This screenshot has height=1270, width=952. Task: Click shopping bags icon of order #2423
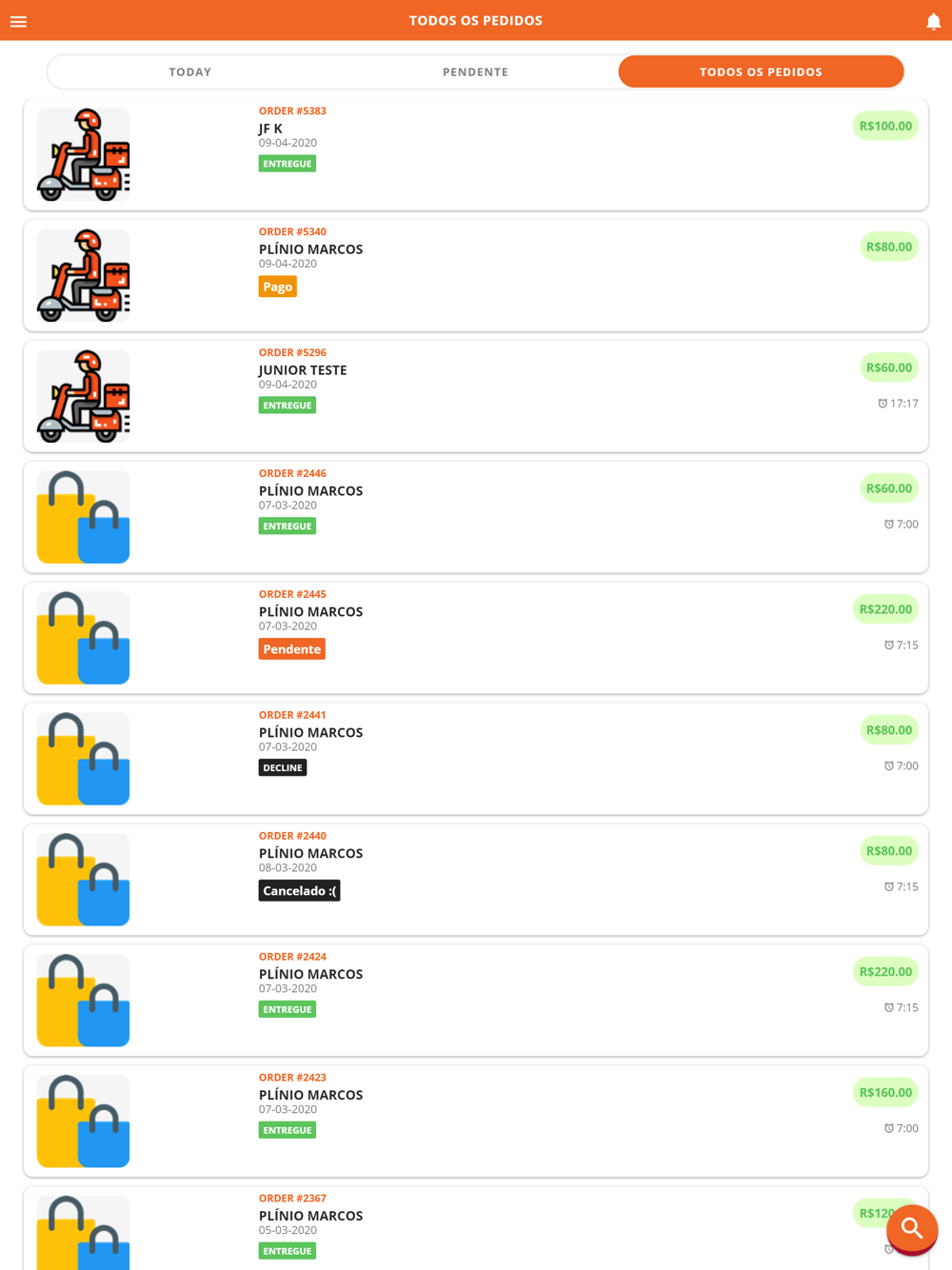pos(84,1121)
